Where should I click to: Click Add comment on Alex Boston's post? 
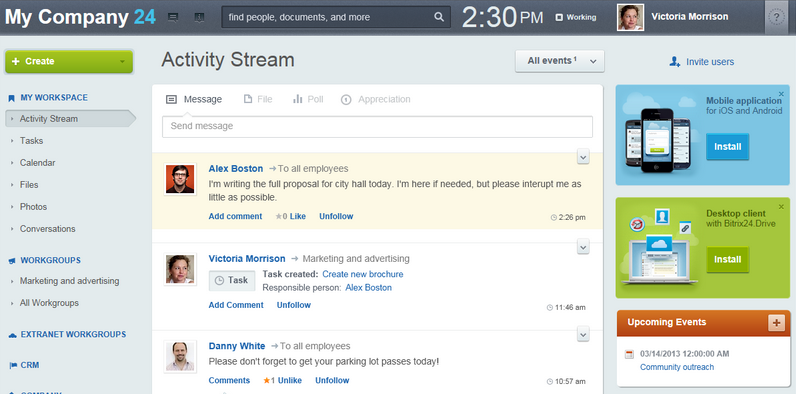[x=235, y=216]
